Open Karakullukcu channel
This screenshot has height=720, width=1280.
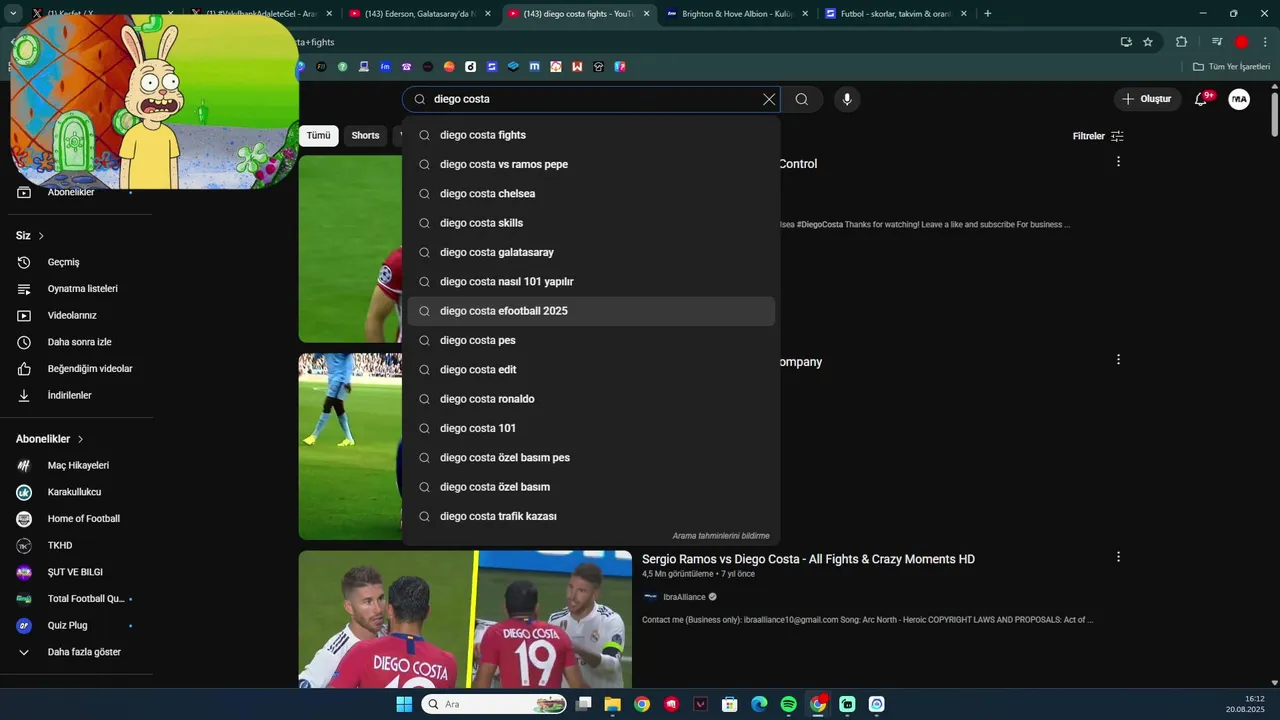(75, 492)
